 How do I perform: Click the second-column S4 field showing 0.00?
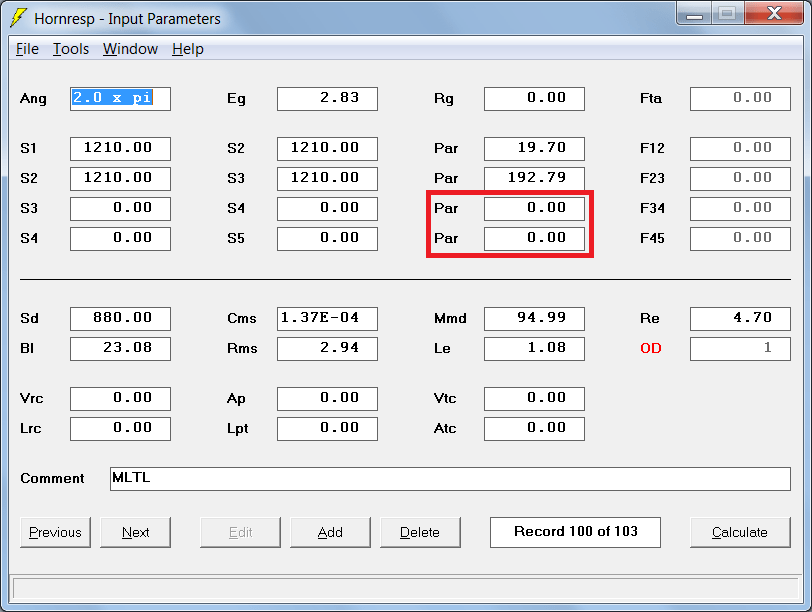click(327, 209)
